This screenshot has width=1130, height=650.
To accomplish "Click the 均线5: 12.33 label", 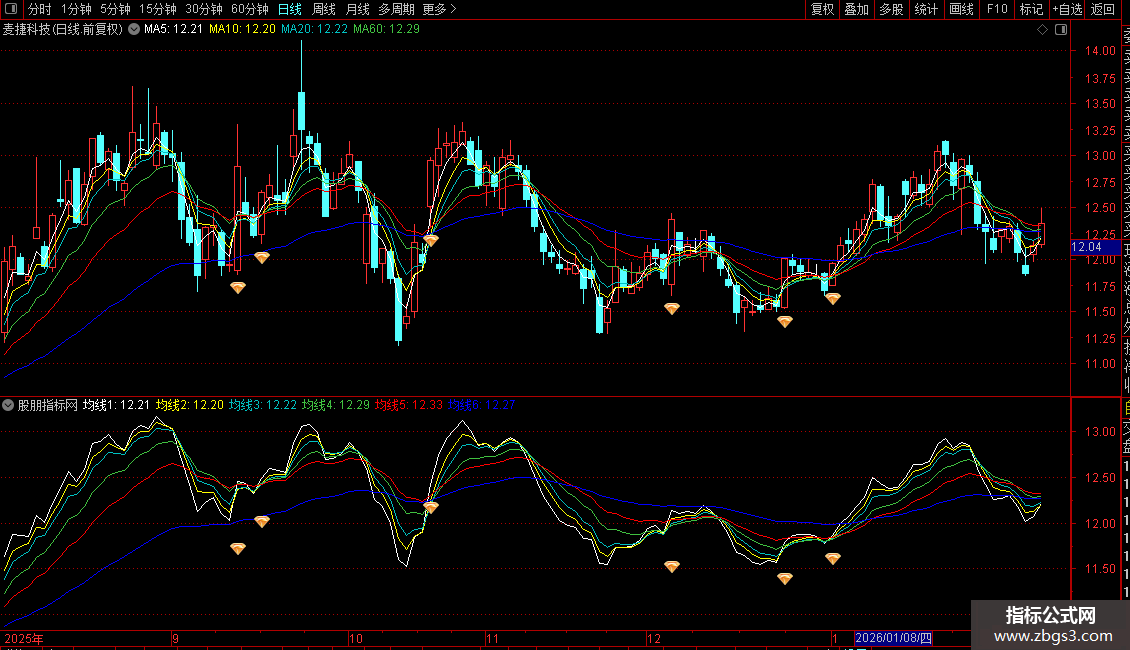I will pos(409,405).
